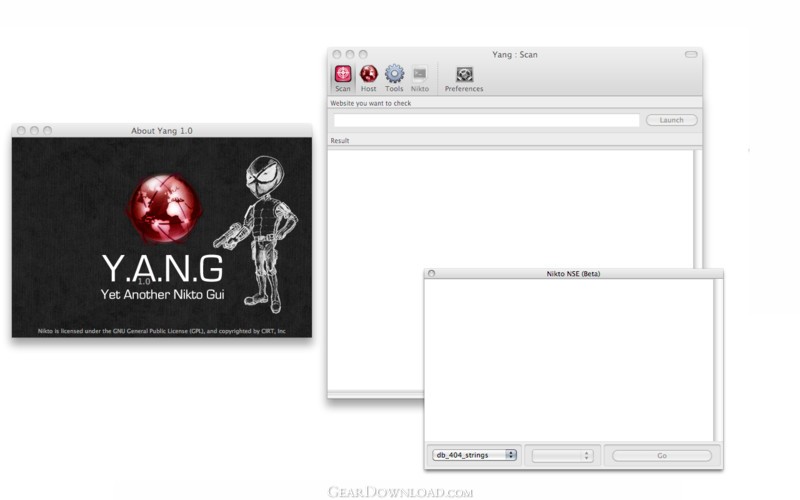Click the Result pane scrollbar in Scan window

coord(697,208)
